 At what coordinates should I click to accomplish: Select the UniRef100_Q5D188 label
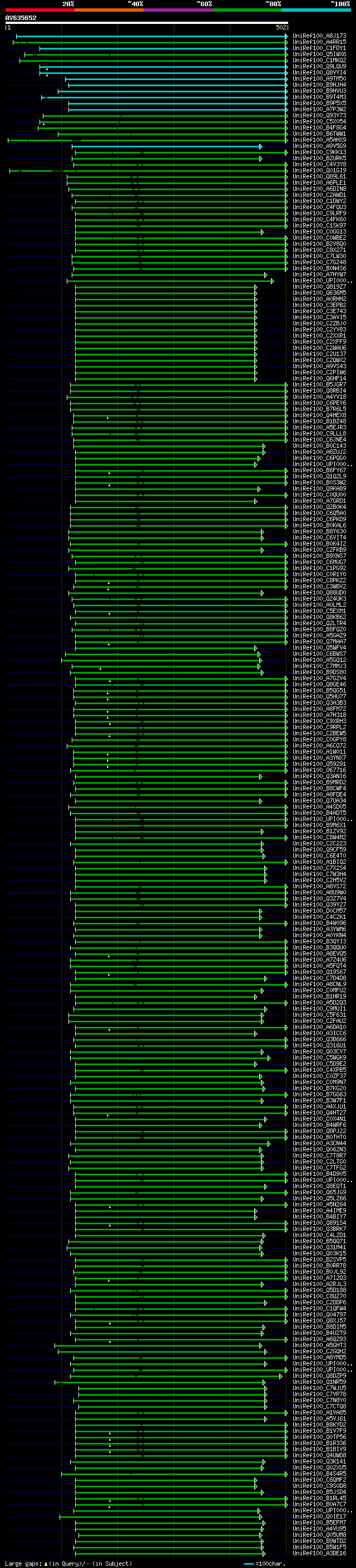(319, 1290)
